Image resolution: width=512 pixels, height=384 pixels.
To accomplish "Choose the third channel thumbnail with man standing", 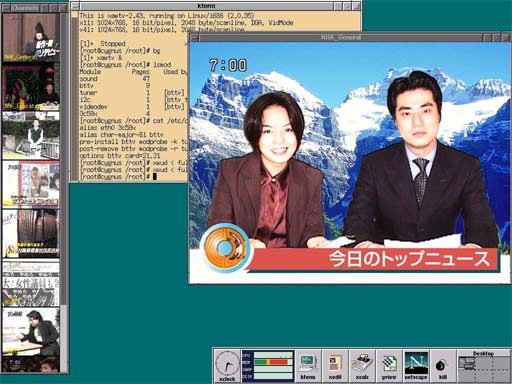I will 31,136.
